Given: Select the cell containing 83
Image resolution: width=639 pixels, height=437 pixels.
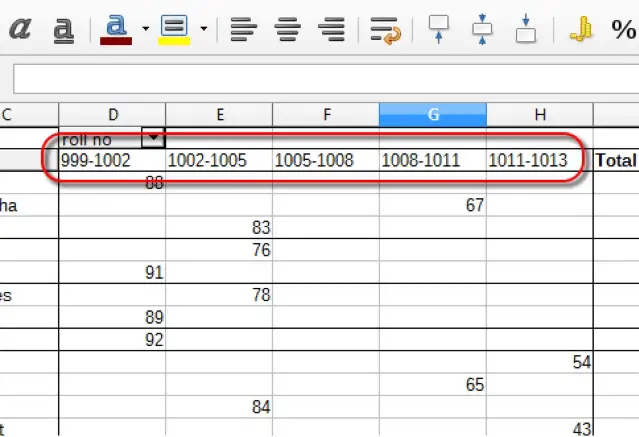Looking at the screenshot, I should pos(219,227).
